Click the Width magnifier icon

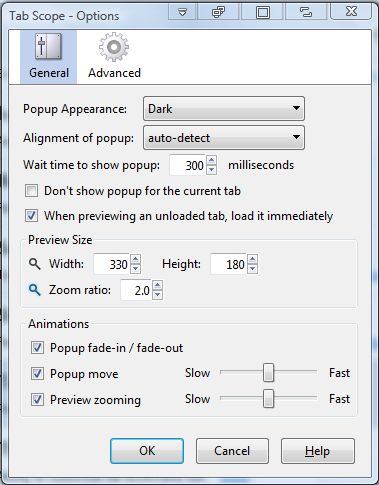34,264
